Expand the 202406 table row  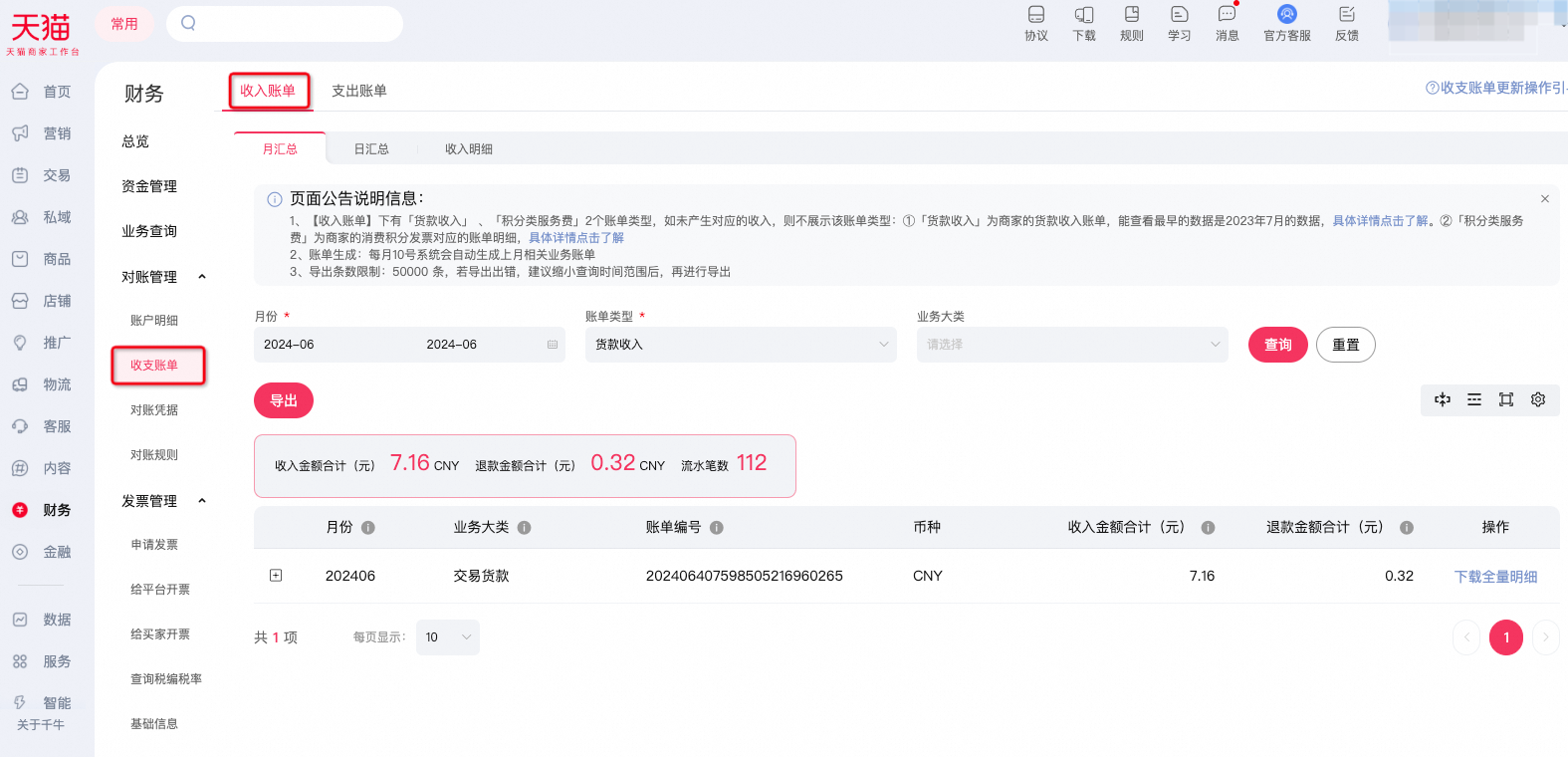[x=276, y=576]
